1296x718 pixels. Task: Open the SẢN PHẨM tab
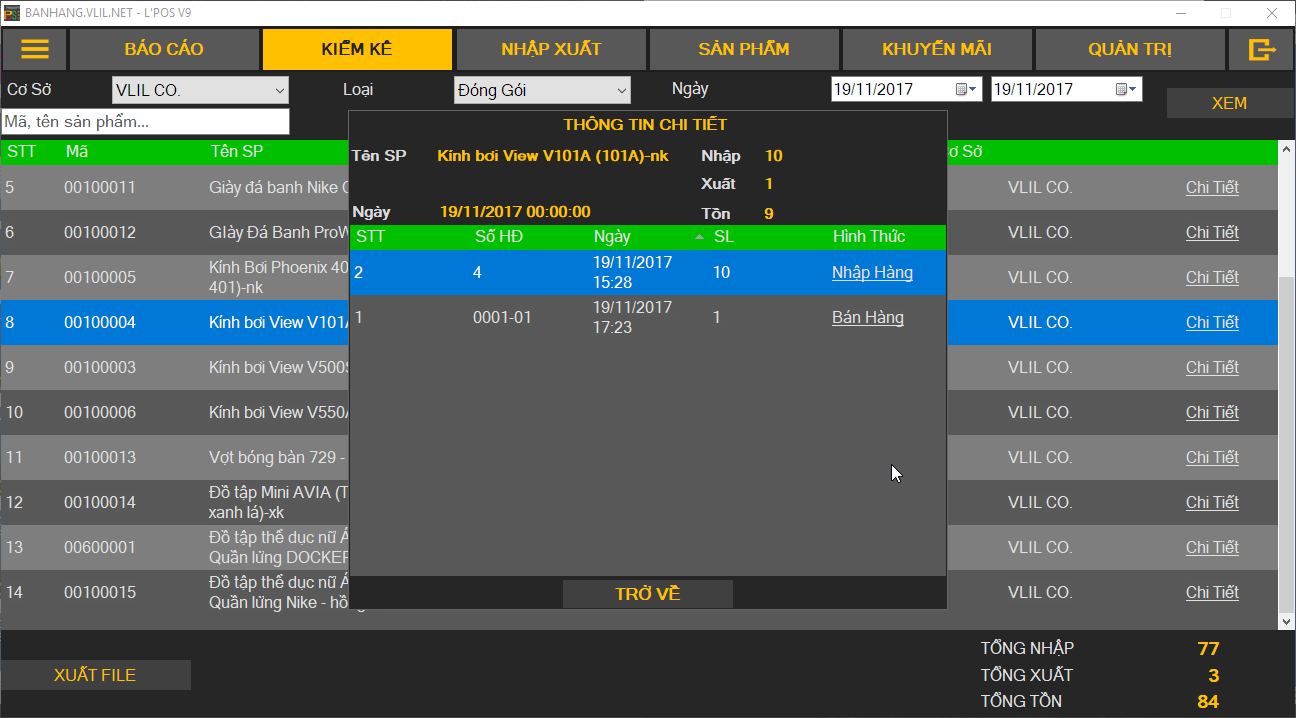pyautogui.click(x=744, y=50)
